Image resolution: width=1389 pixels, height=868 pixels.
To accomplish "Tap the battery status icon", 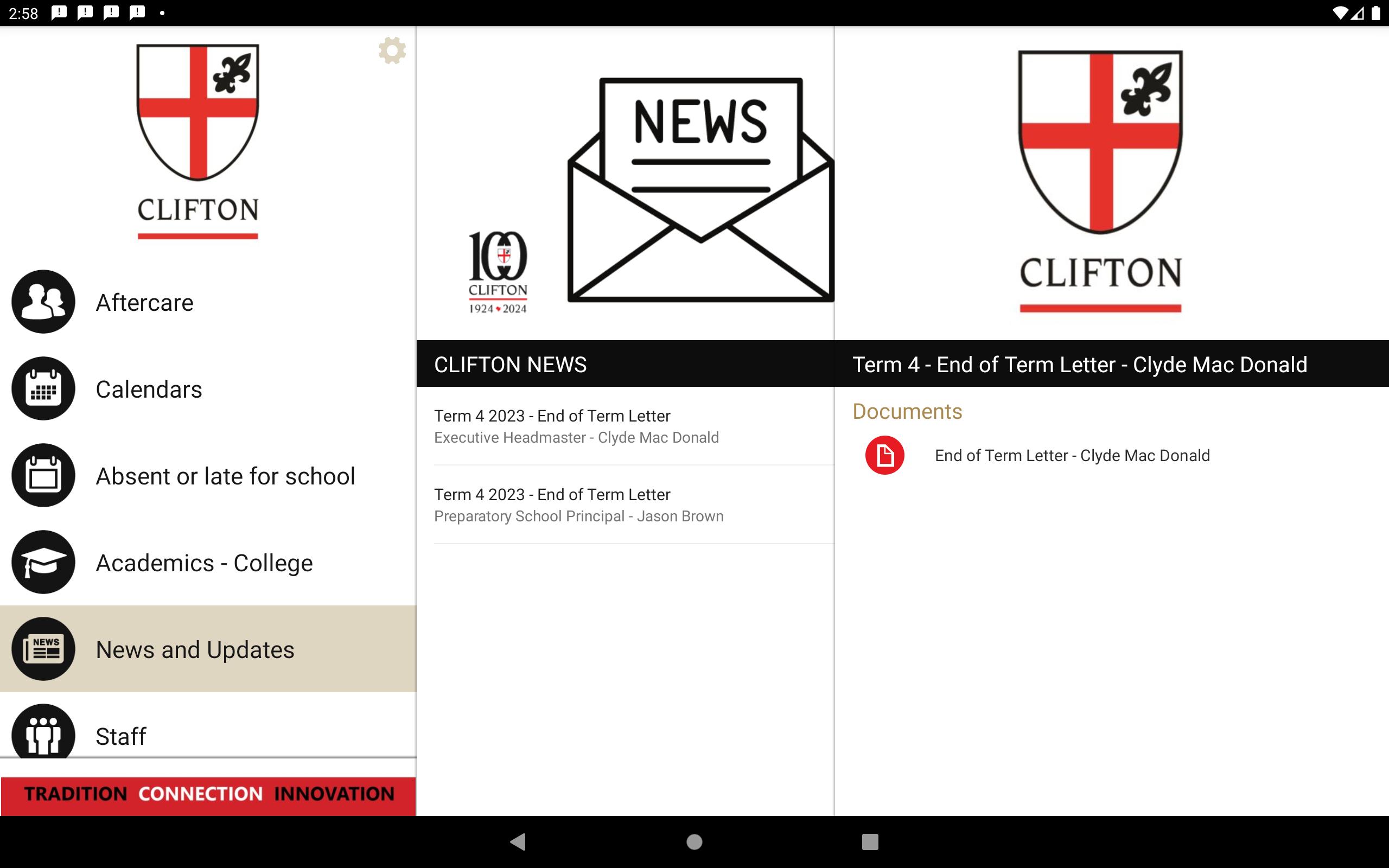I will coord(1376,12).
